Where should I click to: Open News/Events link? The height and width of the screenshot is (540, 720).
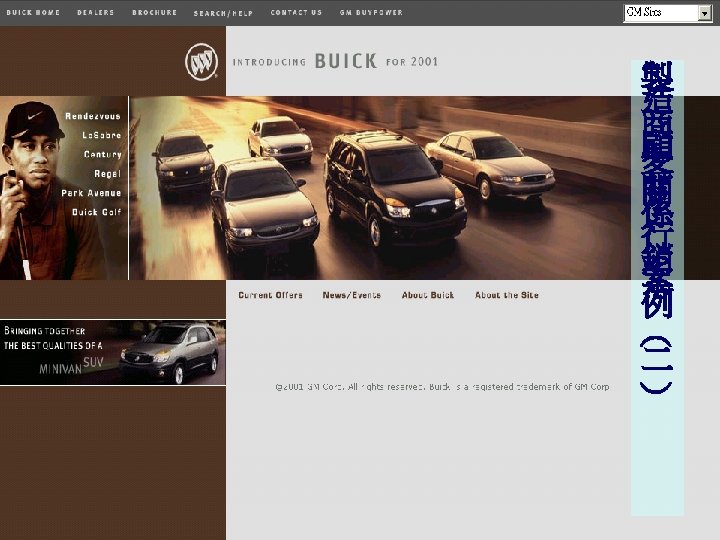pos(352,295)
